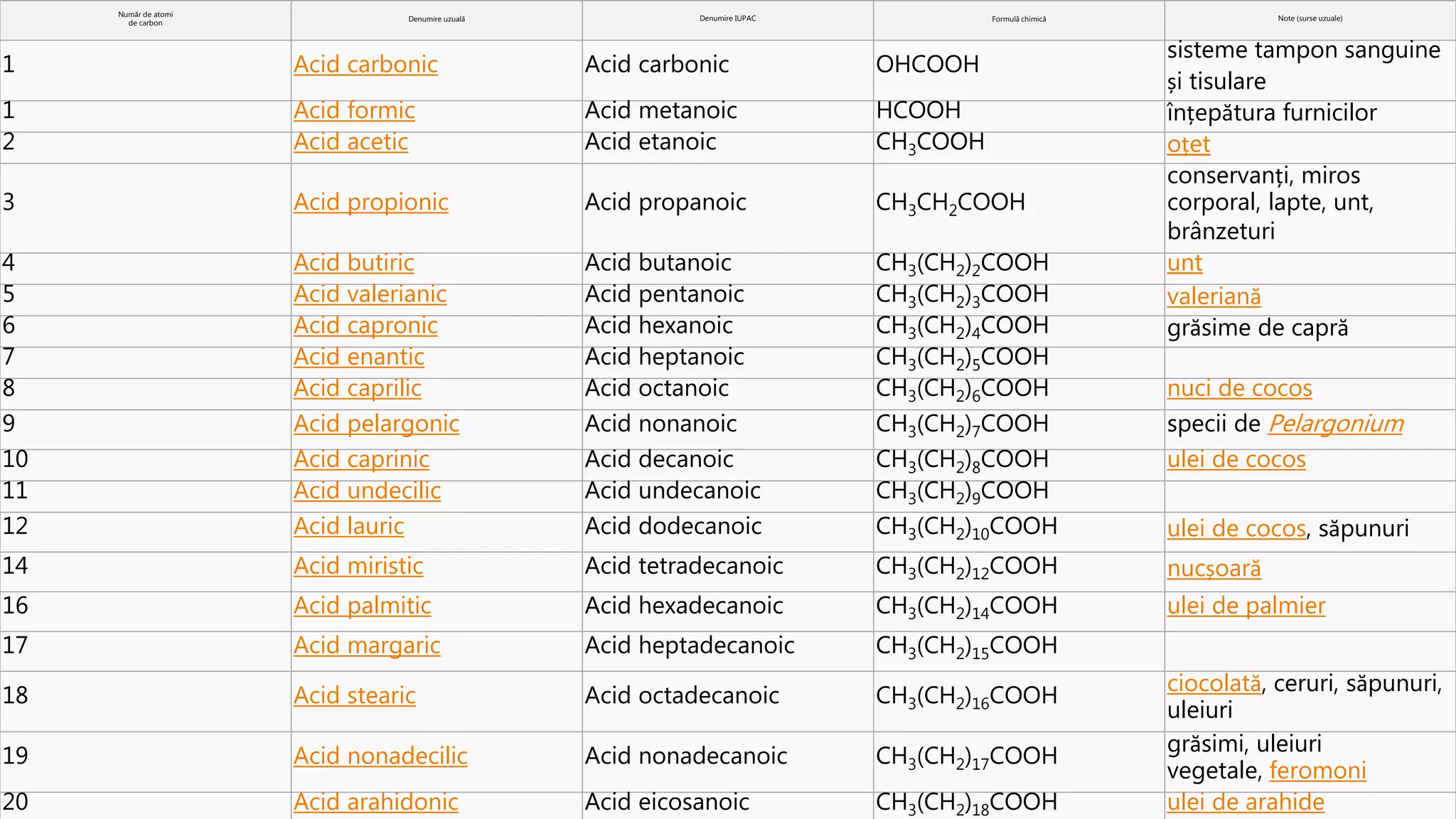Click the ulei de arahide link
This screenshot has width=1456, height=819.
click(1246, 802)
